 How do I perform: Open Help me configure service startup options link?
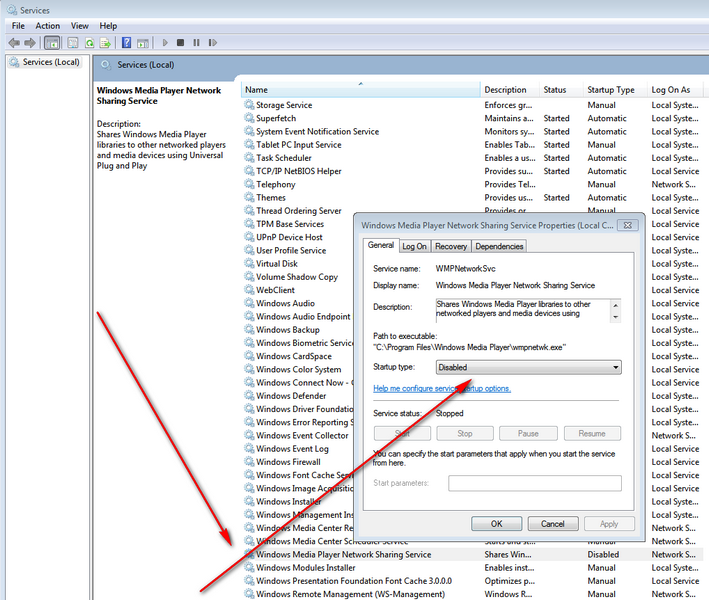coord(442,388)
